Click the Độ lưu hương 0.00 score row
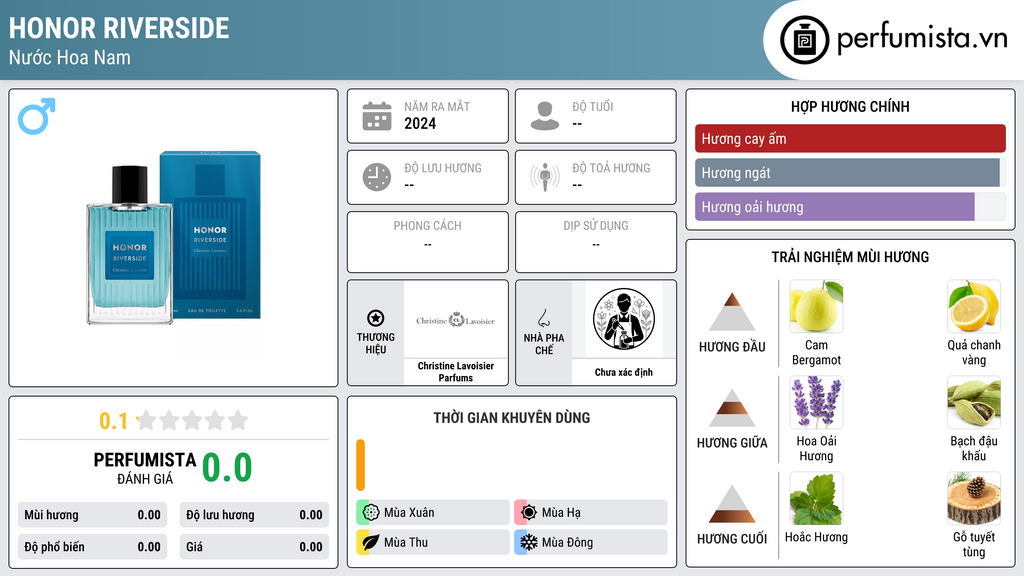This screenshot has height=576, width=1024. pyautogui.click(x=254, y=515)
